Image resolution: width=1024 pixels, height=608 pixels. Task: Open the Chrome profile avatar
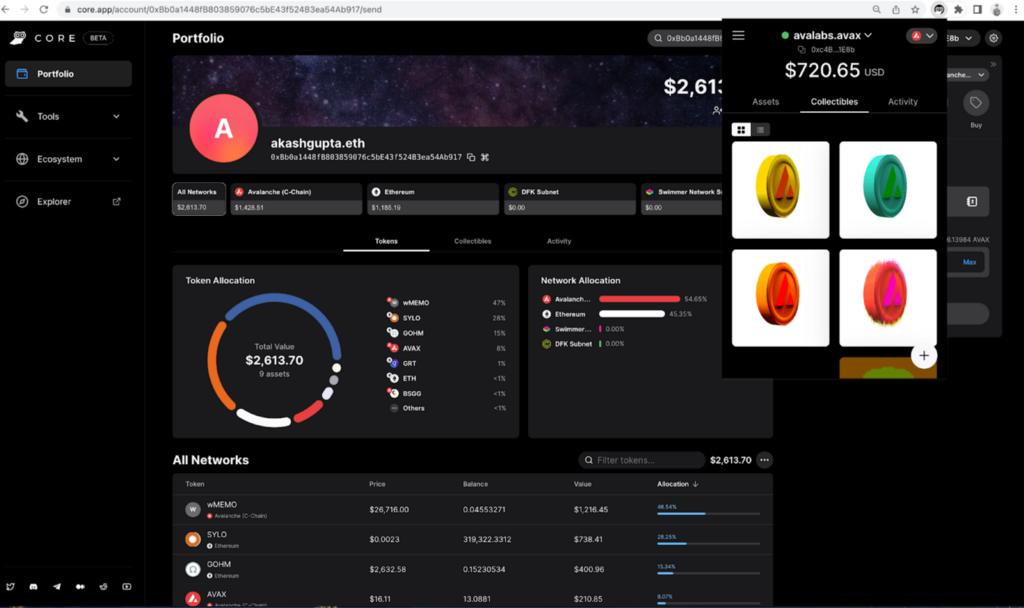click(x=997, y=9)
